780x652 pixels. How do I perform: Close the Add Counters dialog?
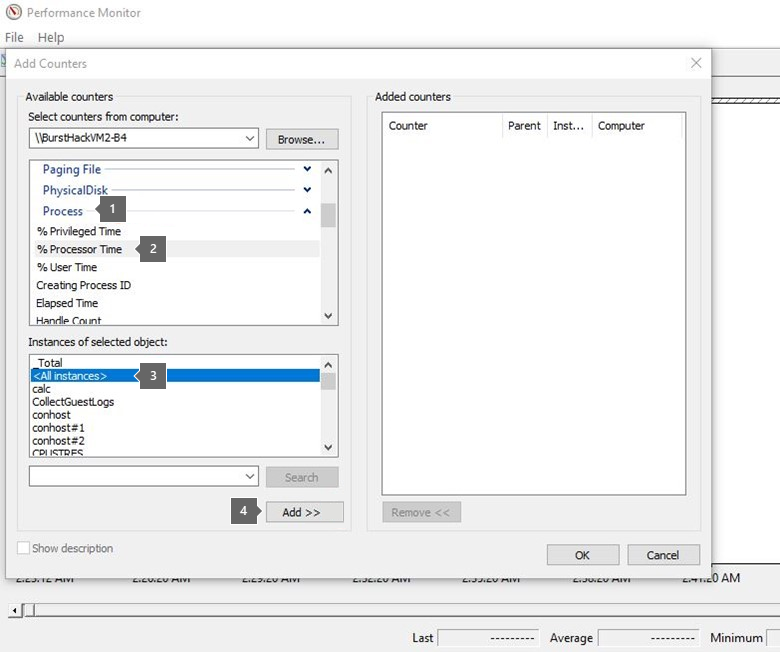point(696,63)
